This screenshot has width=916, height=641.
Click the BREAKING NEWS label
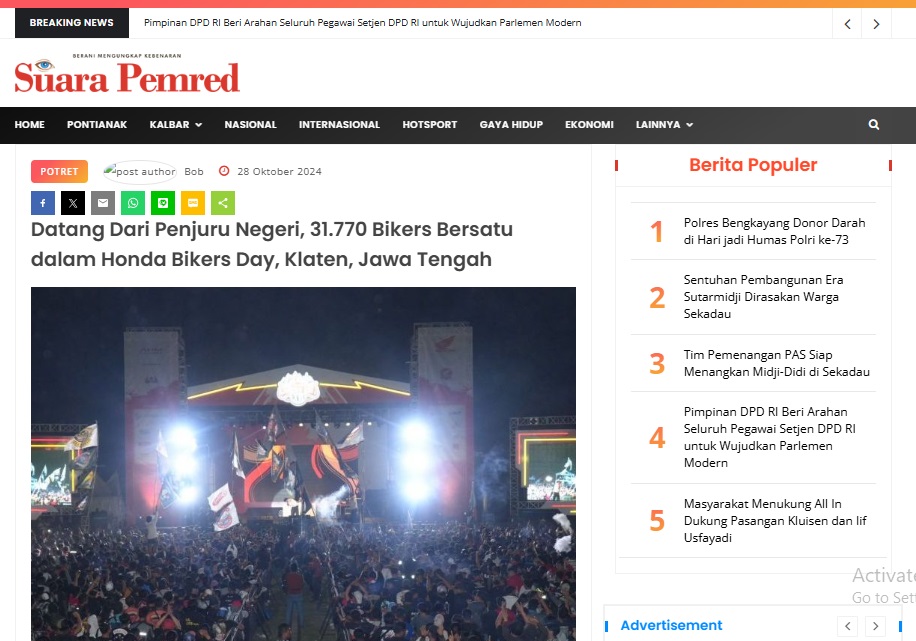point(72,23)
